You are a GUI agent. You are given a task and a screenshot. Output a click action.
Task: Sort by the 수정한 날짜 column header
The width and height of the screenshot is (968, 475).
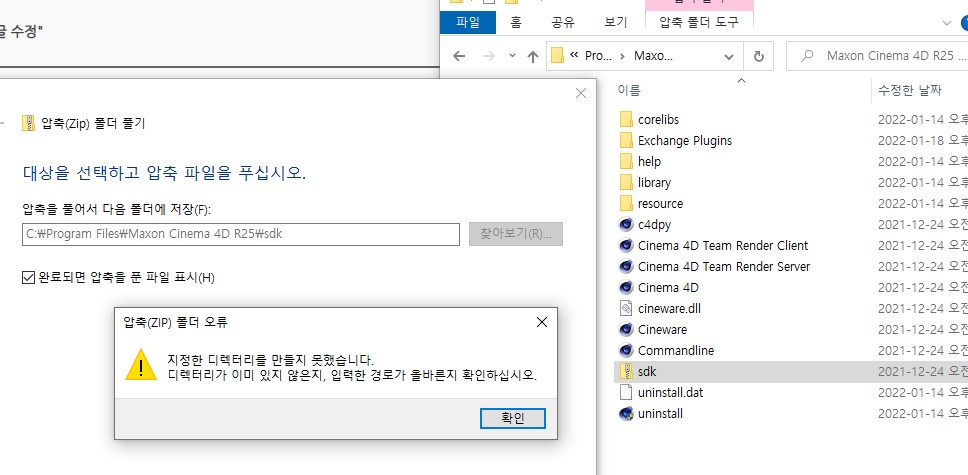909,90
